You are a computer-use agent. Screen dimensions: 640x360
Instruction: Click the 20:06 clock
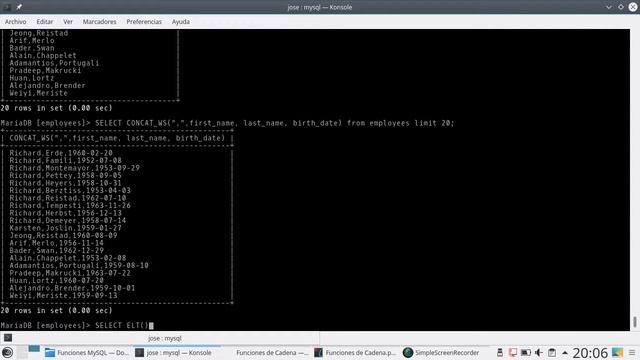[x=590, y=353]
